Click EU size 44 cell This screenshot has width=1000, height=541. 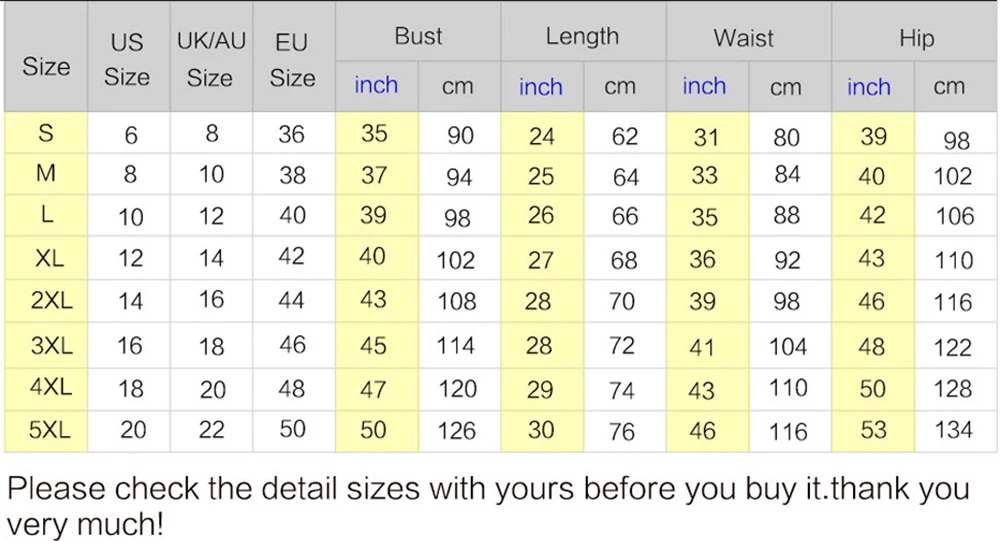(x=292, y=300)
